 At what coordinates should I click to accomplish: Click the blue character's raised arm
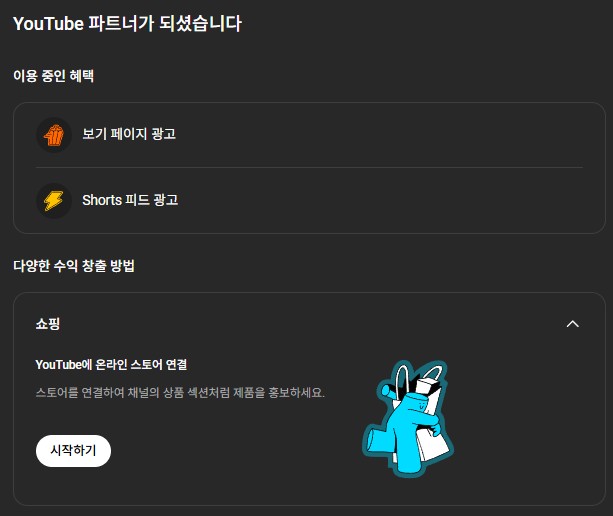click(x=390, y=393)
